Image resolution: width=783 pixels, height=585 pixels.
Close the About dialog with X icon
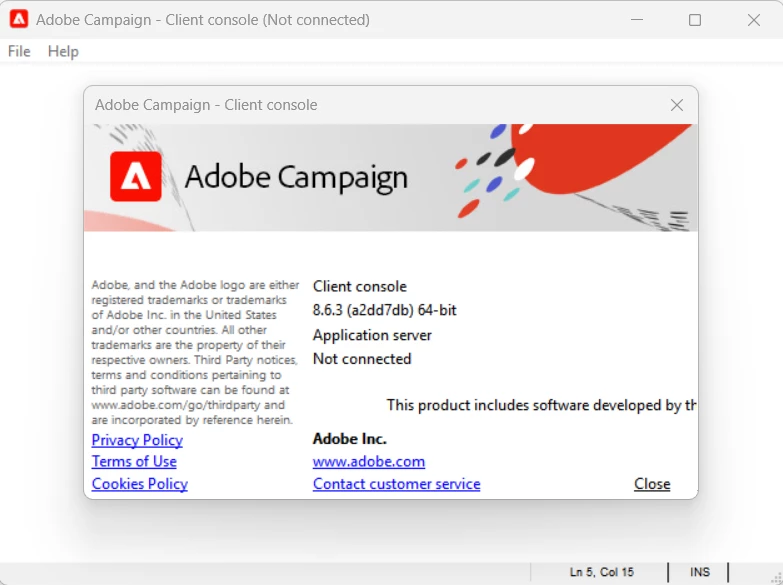pyautogui.click(x=677, y=105)
